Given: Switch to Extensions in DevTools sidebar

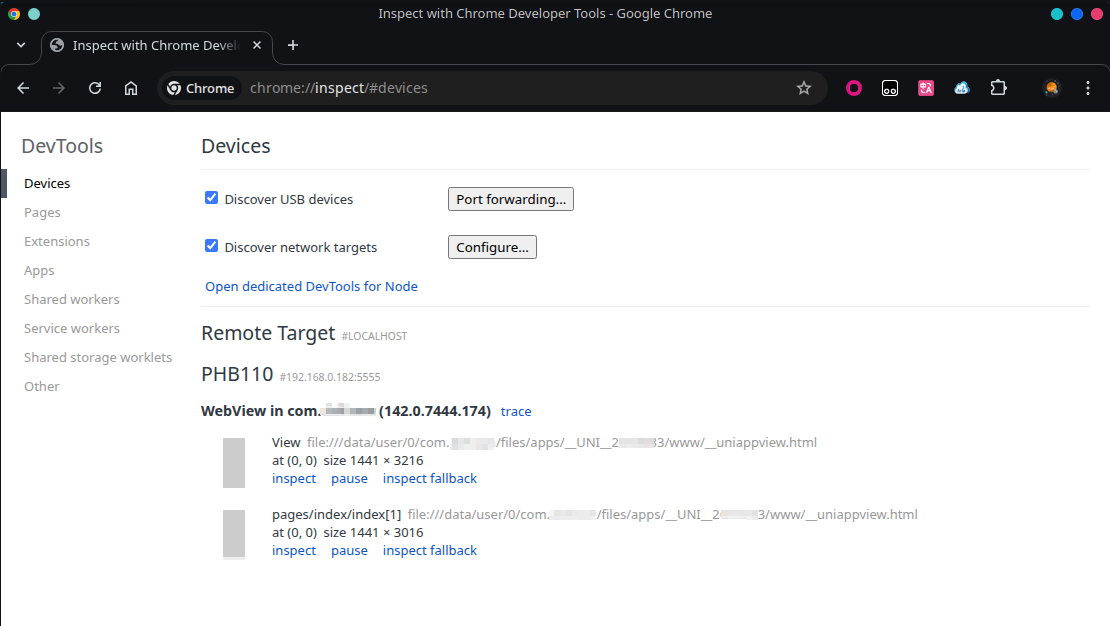Looking at the screenshot, I should (57, 242).
